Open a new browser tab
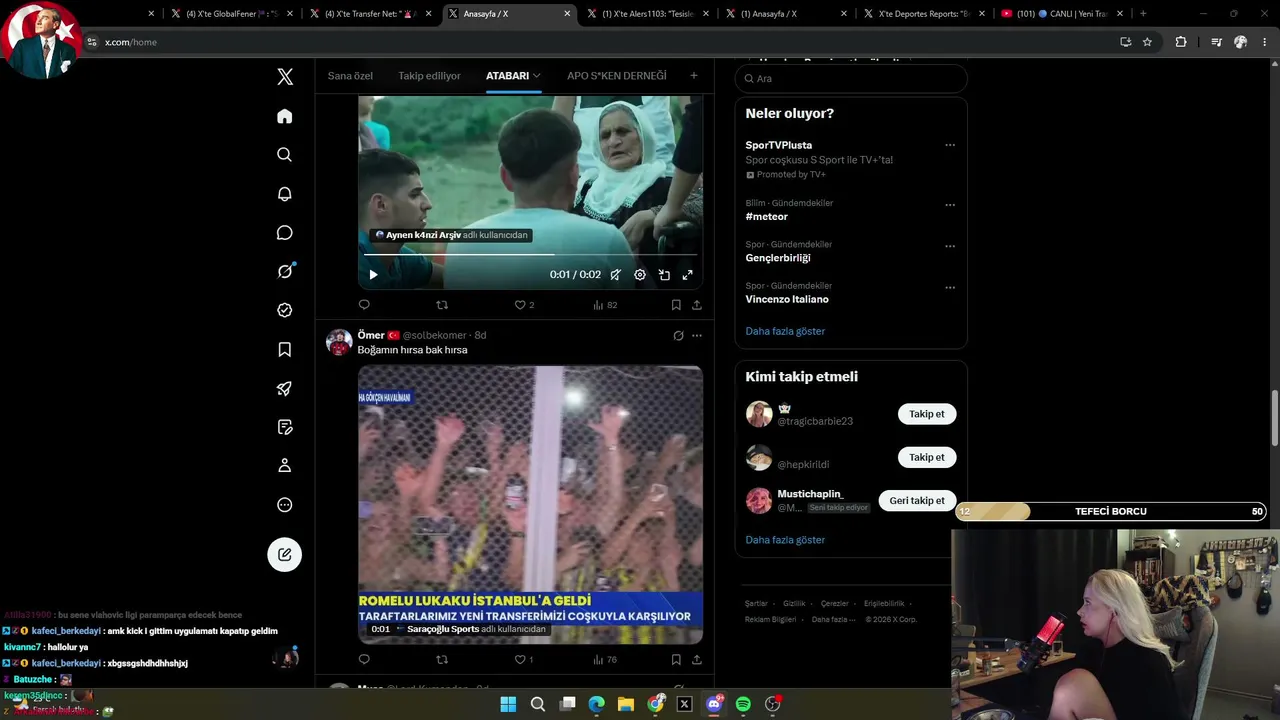 point(1143,14)
